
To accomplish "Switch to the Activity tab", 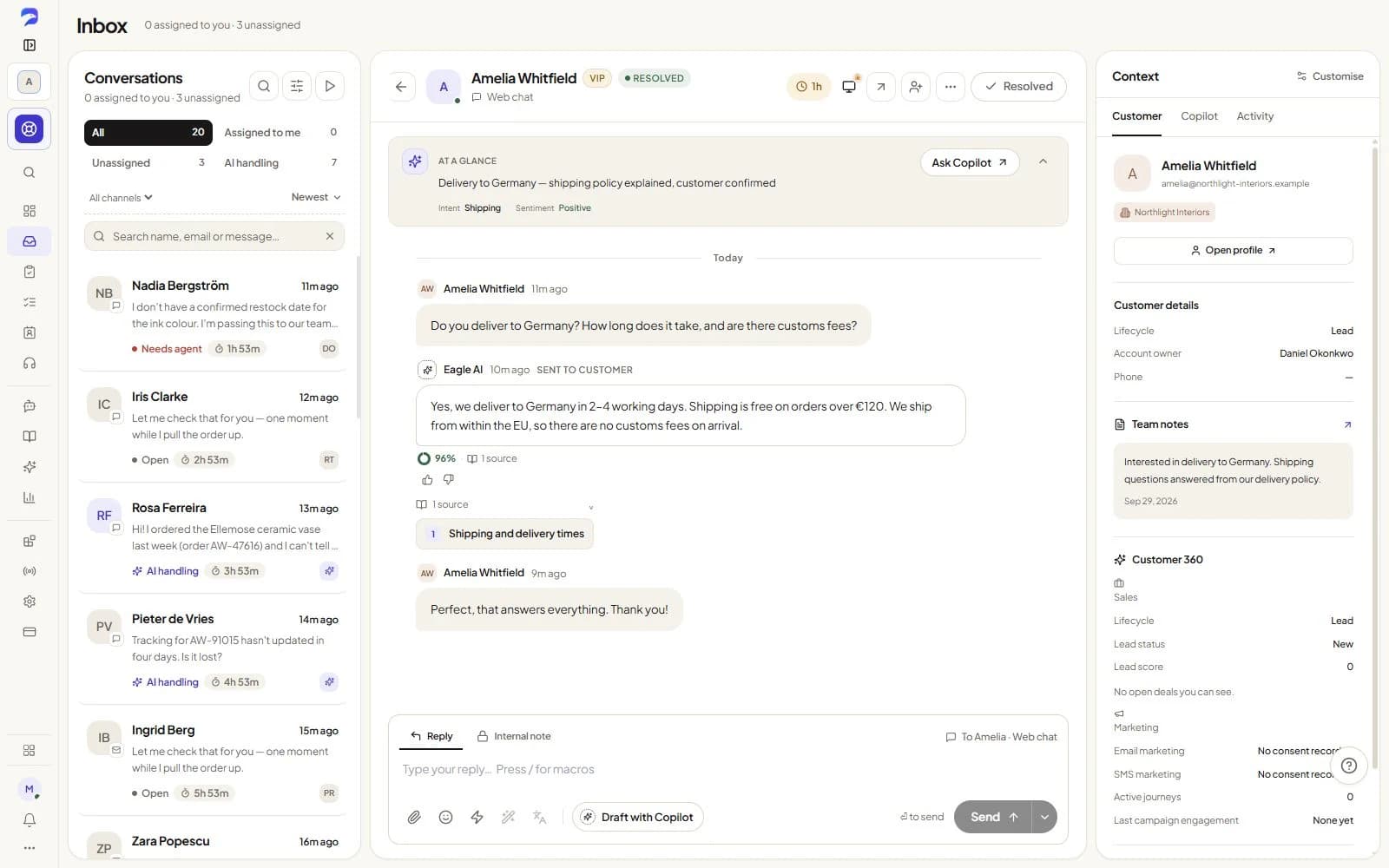I will pyautogui.click(x=1254, y=116).
